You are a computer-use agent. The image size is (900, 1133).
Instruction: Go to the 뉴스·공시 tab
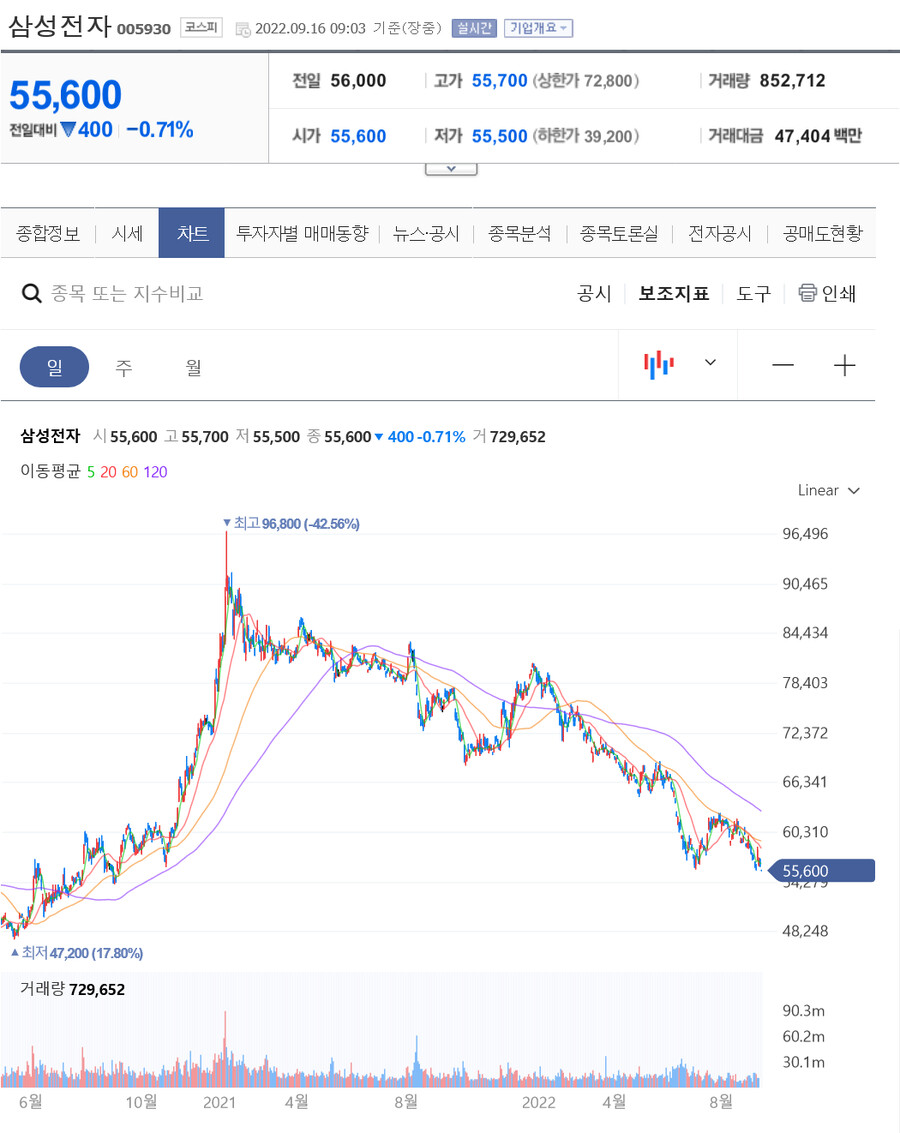coord(426,234)
